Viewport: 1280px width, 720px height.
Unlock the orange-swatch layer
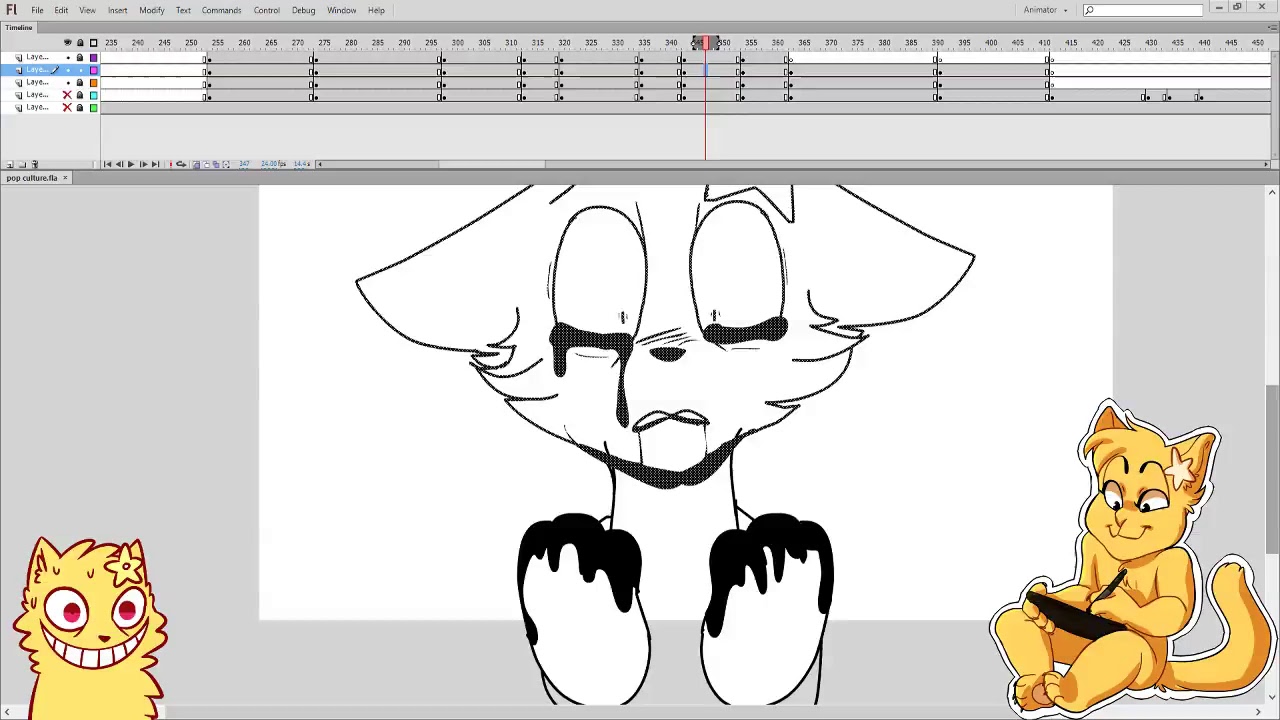[80, 82]
